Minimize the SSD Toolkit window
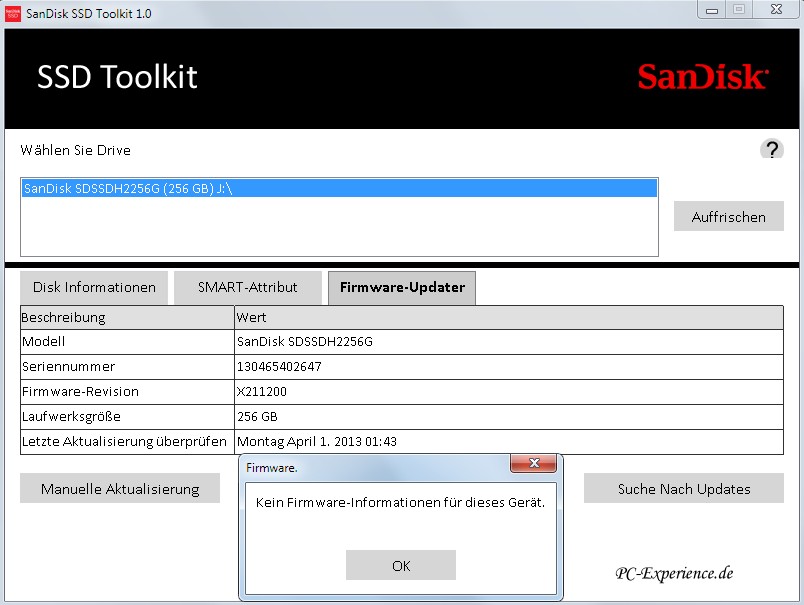 712,10
